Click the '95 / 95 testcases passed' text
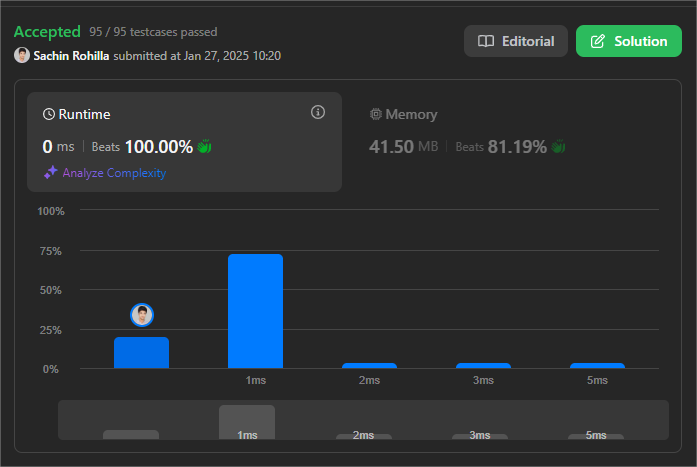 (153, 32)
